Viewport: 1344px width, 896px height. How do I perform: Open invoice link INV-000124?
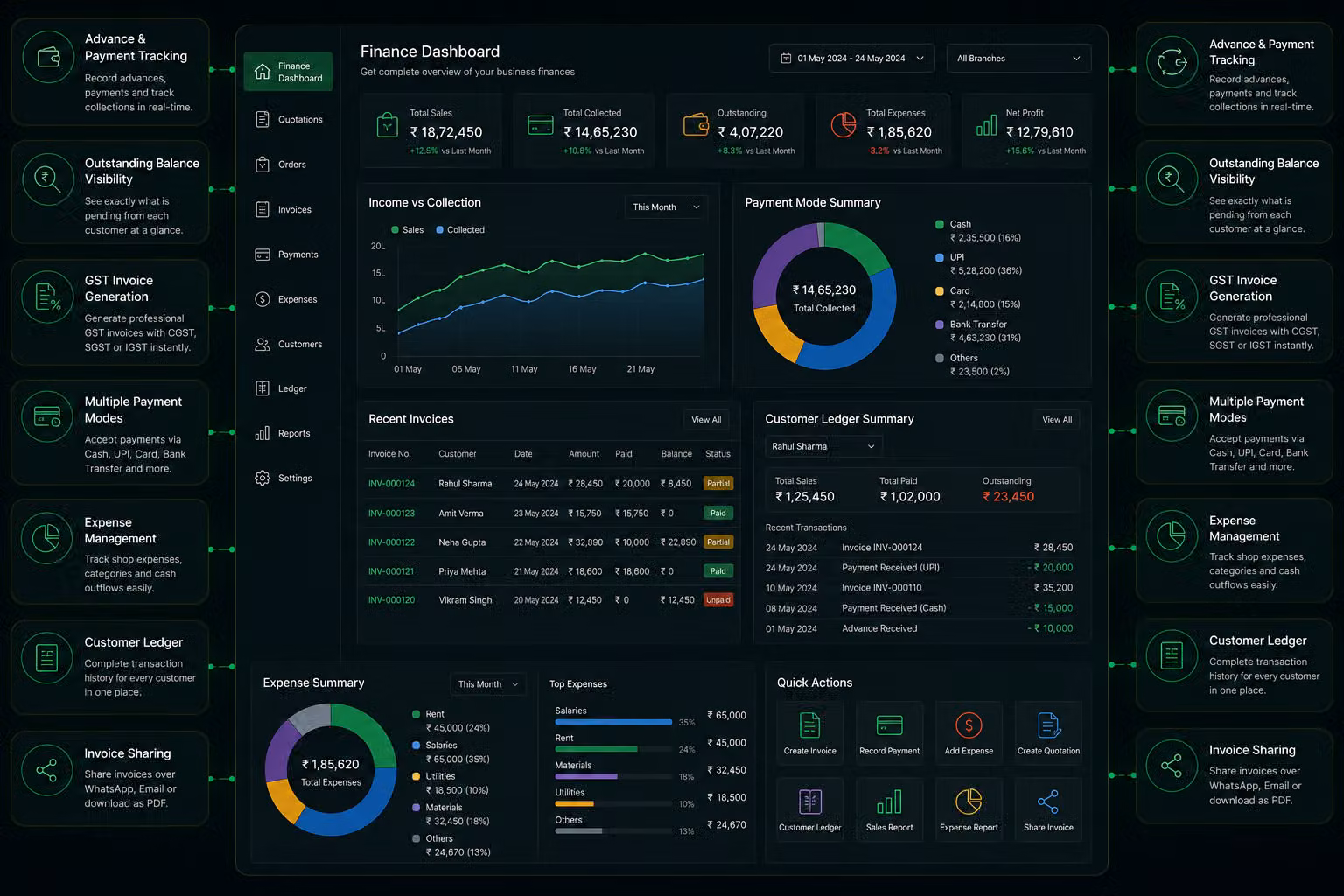click(391, 484)
